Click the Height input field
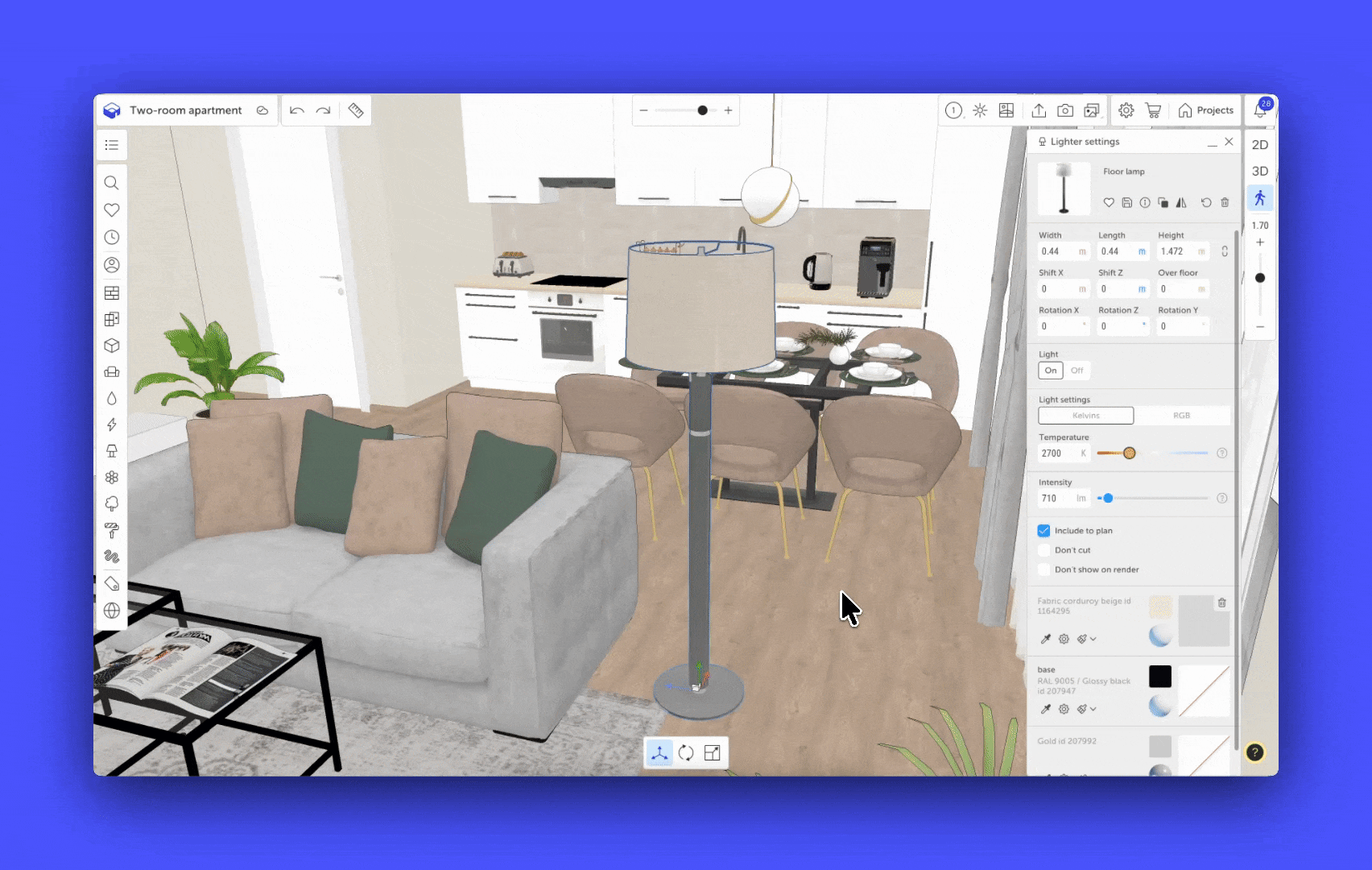This screenshot has height=870, width=1372. tap(1176, 251)
